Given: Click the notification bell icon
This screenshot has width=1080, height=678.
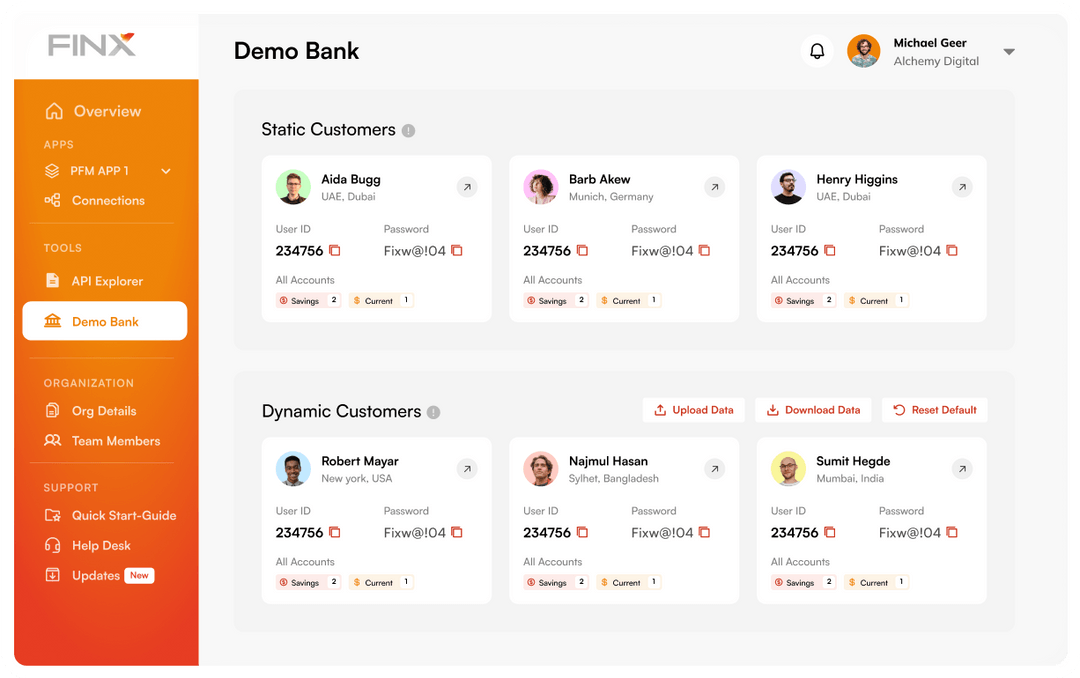Looking at the screenshot, I should point(817,50).
